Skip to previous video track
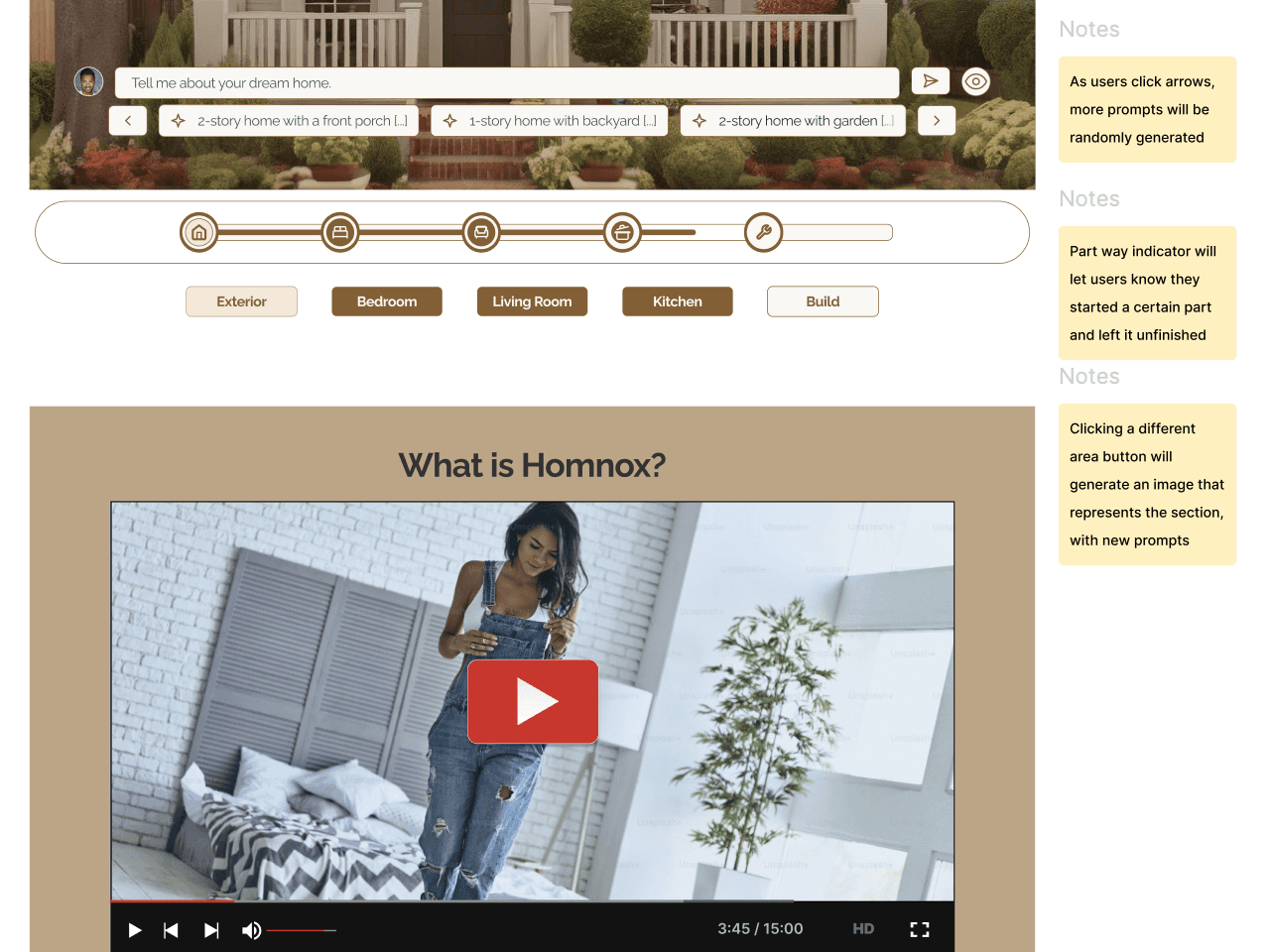The image size is (1270, 952). pos(171,930)
